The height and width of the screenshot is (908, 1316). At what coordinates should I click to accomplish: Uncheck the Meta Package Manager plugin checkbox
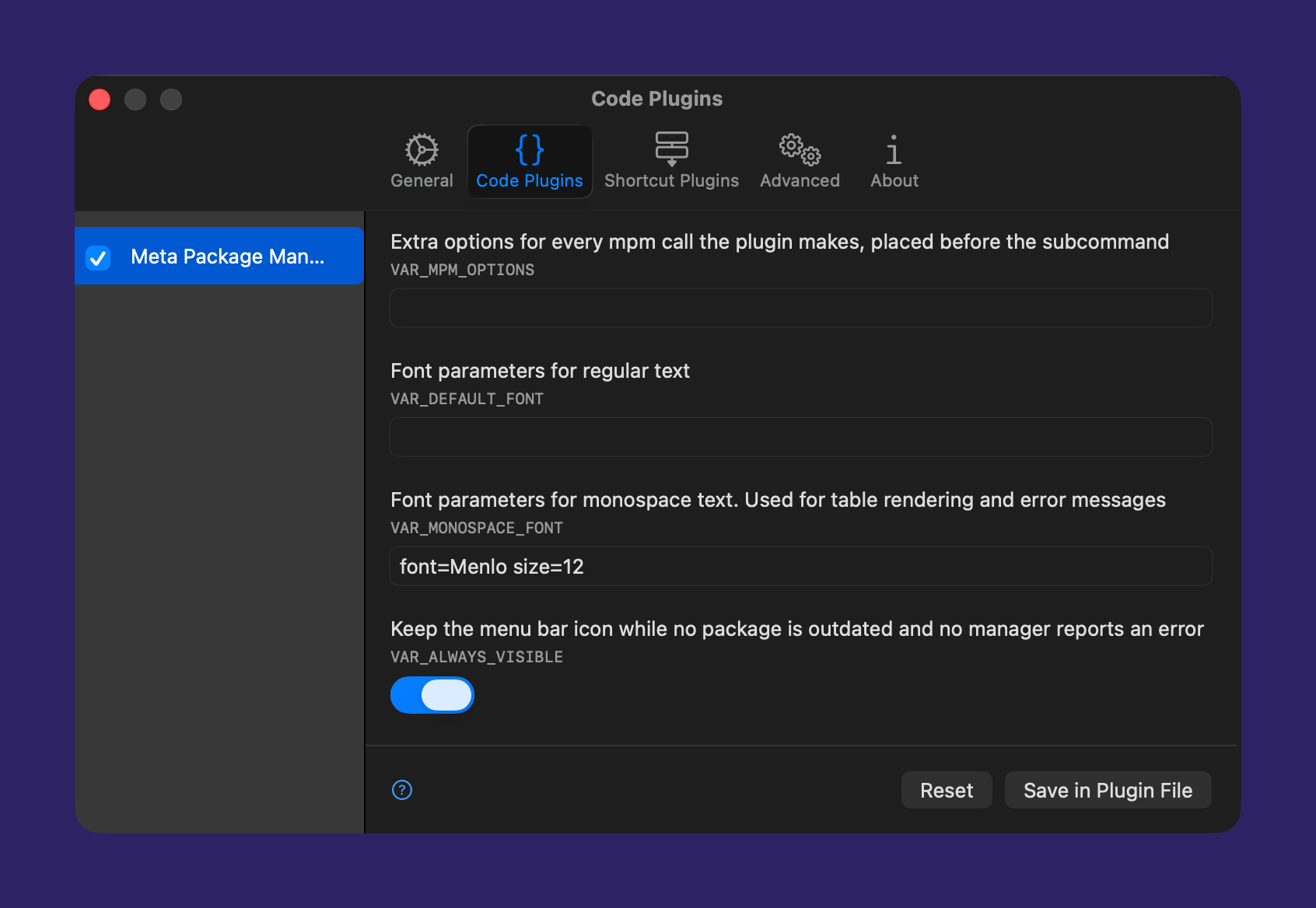(98, 257)
